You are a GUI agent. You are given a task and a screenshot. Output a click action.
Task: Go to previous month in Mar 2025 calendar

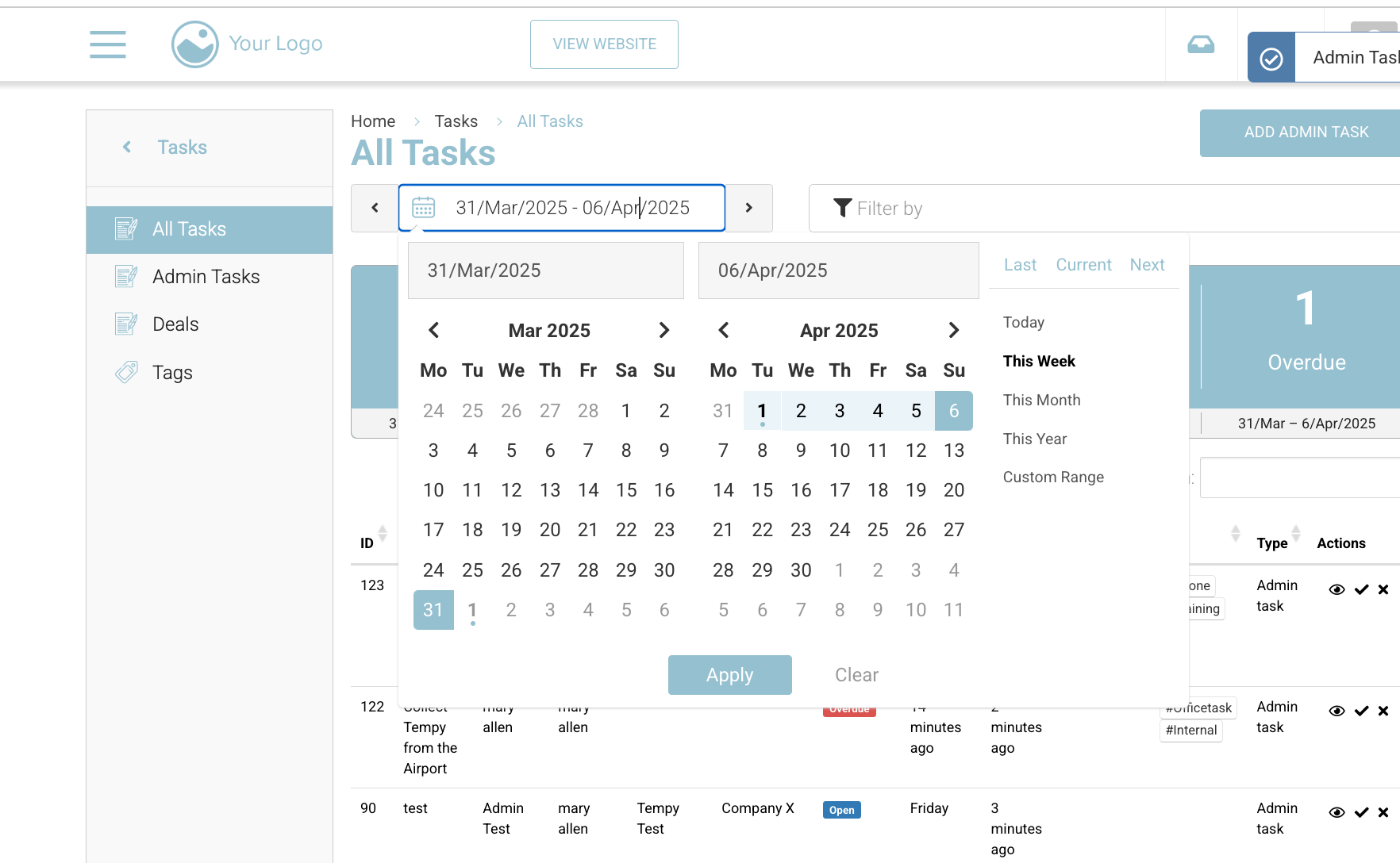pos(433,330)
